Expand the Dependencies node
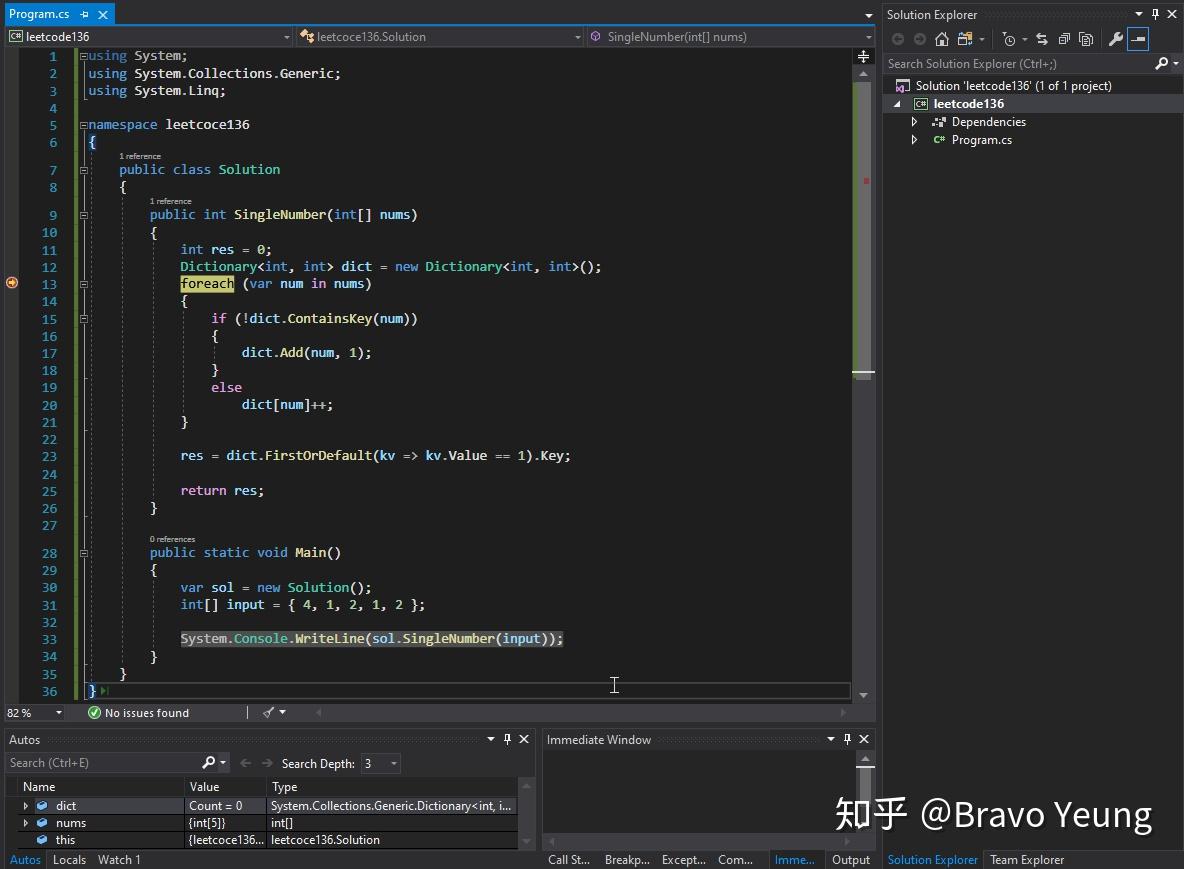1184x869 pixels. click(x=914, y=122)
